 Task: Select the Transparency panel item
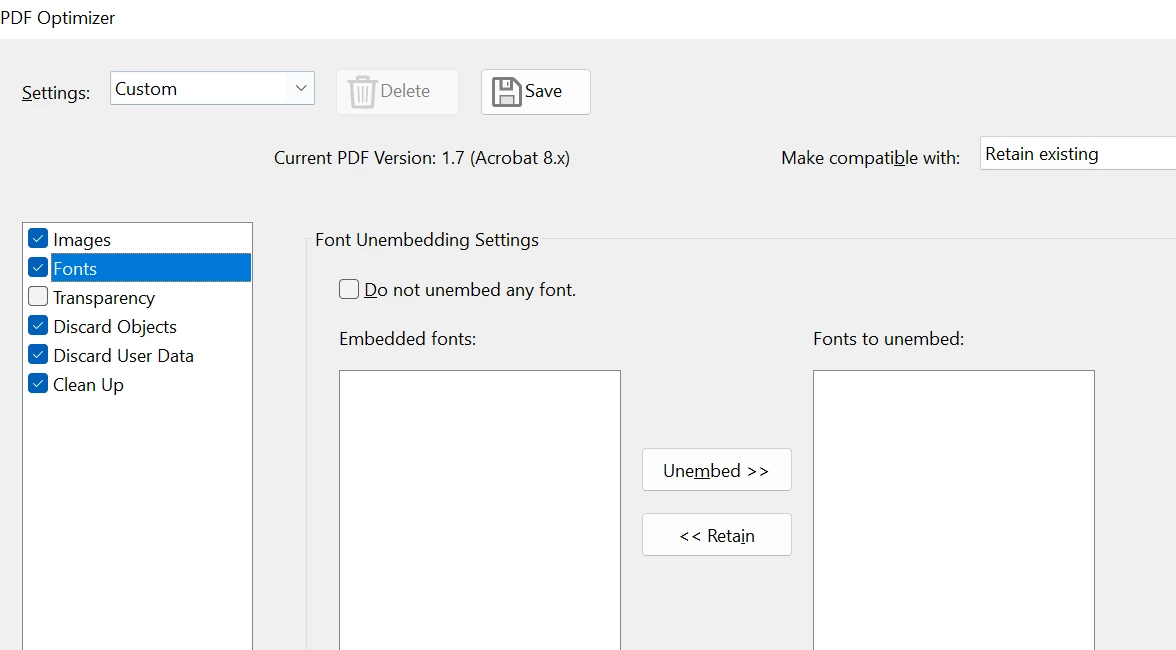(104, 298)
